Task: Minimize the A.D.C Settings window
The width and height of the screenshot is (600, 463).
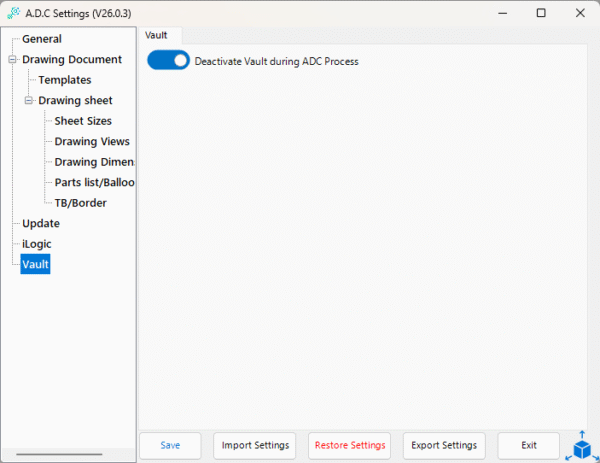Action: (503, 13)
